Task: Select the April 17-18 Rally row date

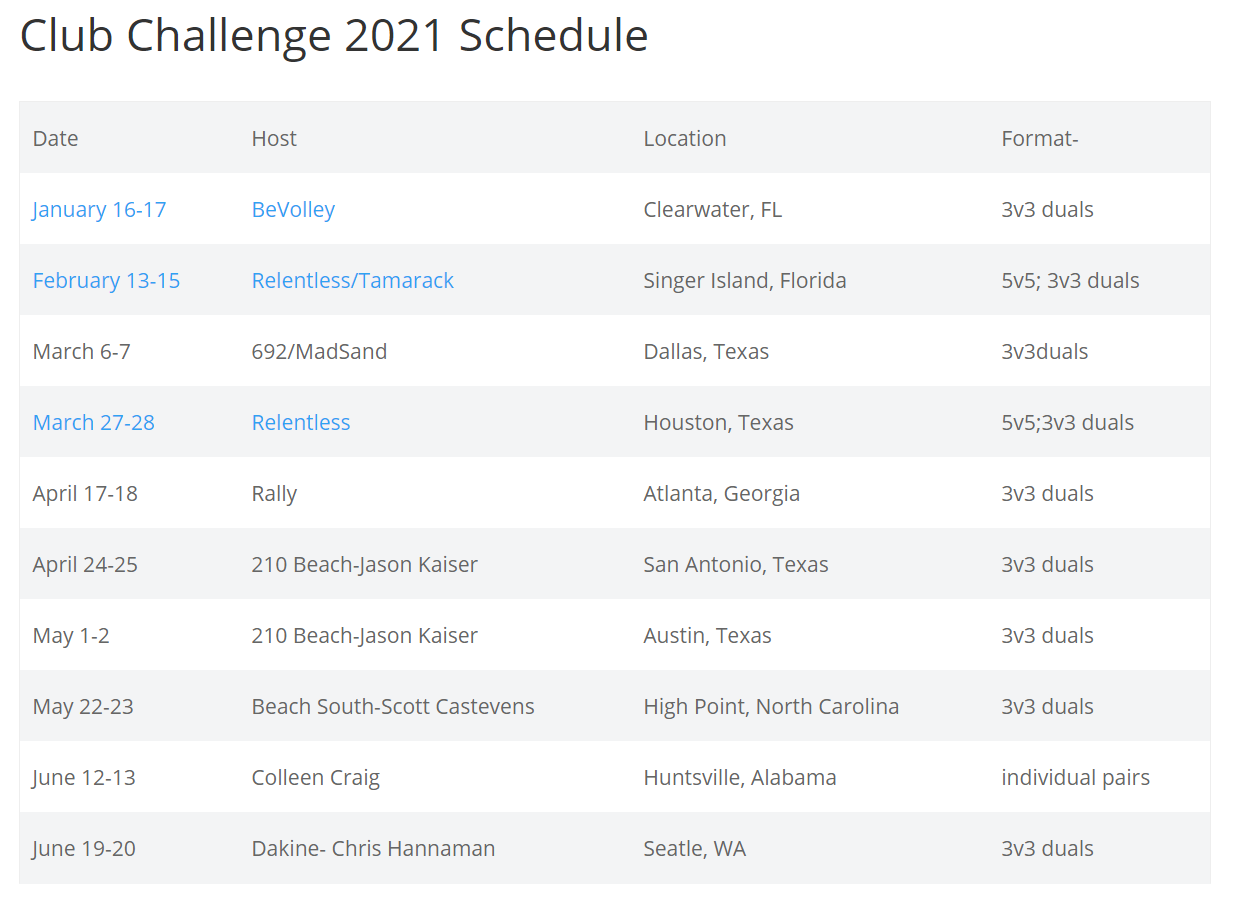Action: coord(85,493)
